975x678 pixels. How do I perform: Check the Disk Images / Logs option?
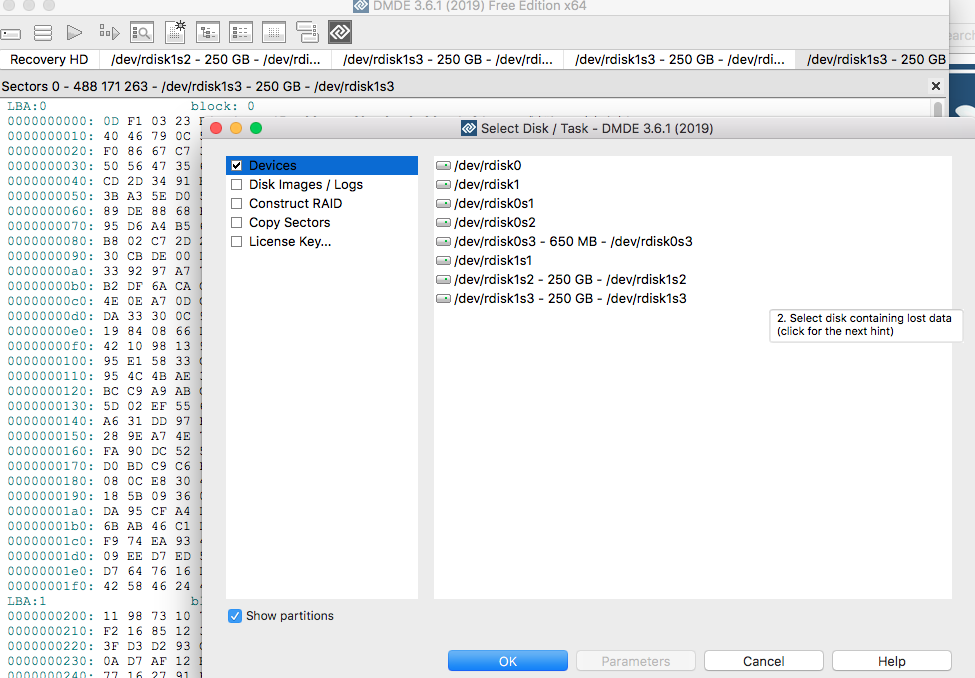(x=236, y=185)
